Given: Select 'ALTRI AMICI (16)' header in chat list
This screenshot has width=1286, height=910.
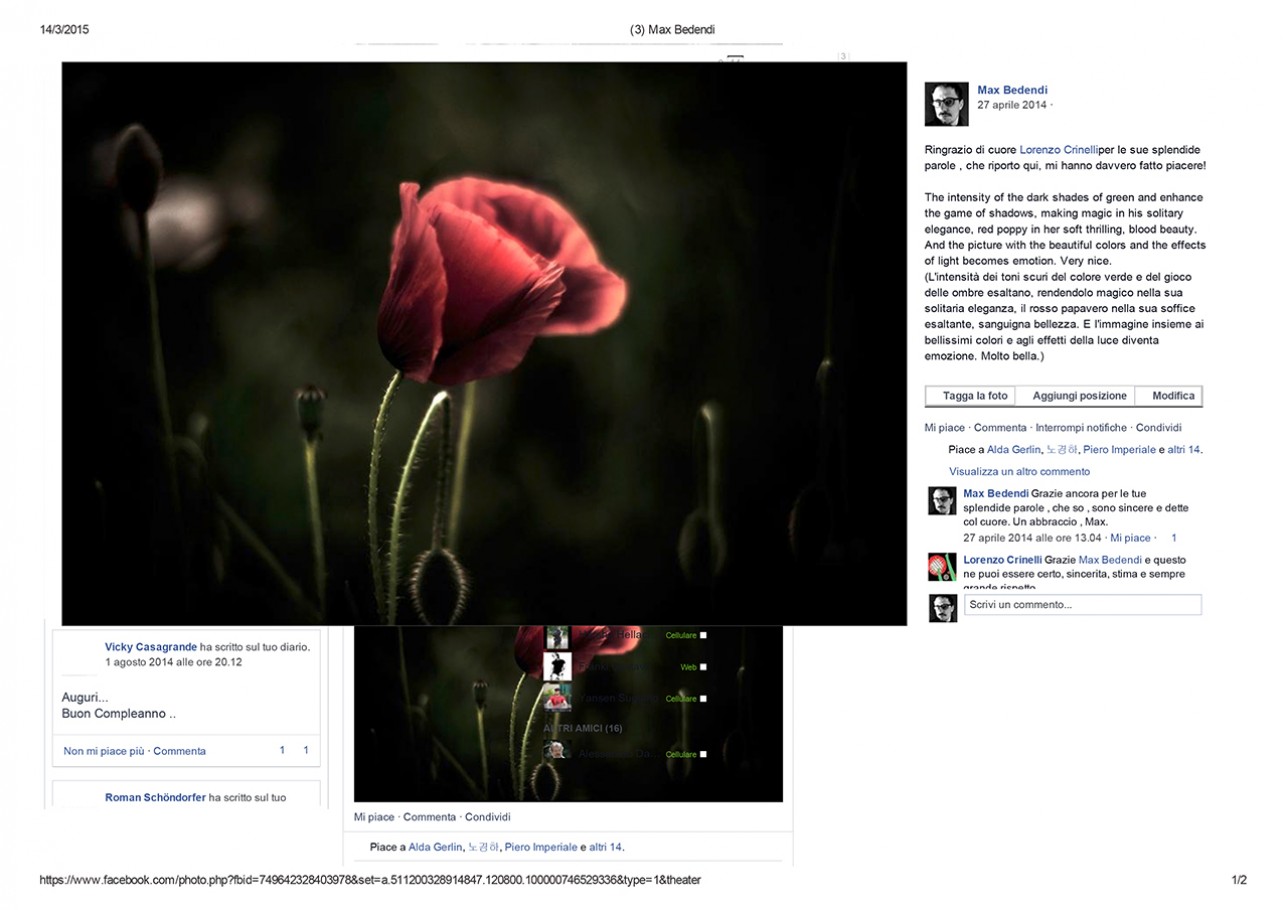Looking at the screenshot, I should pyautogui.click(x=582, y=728).
